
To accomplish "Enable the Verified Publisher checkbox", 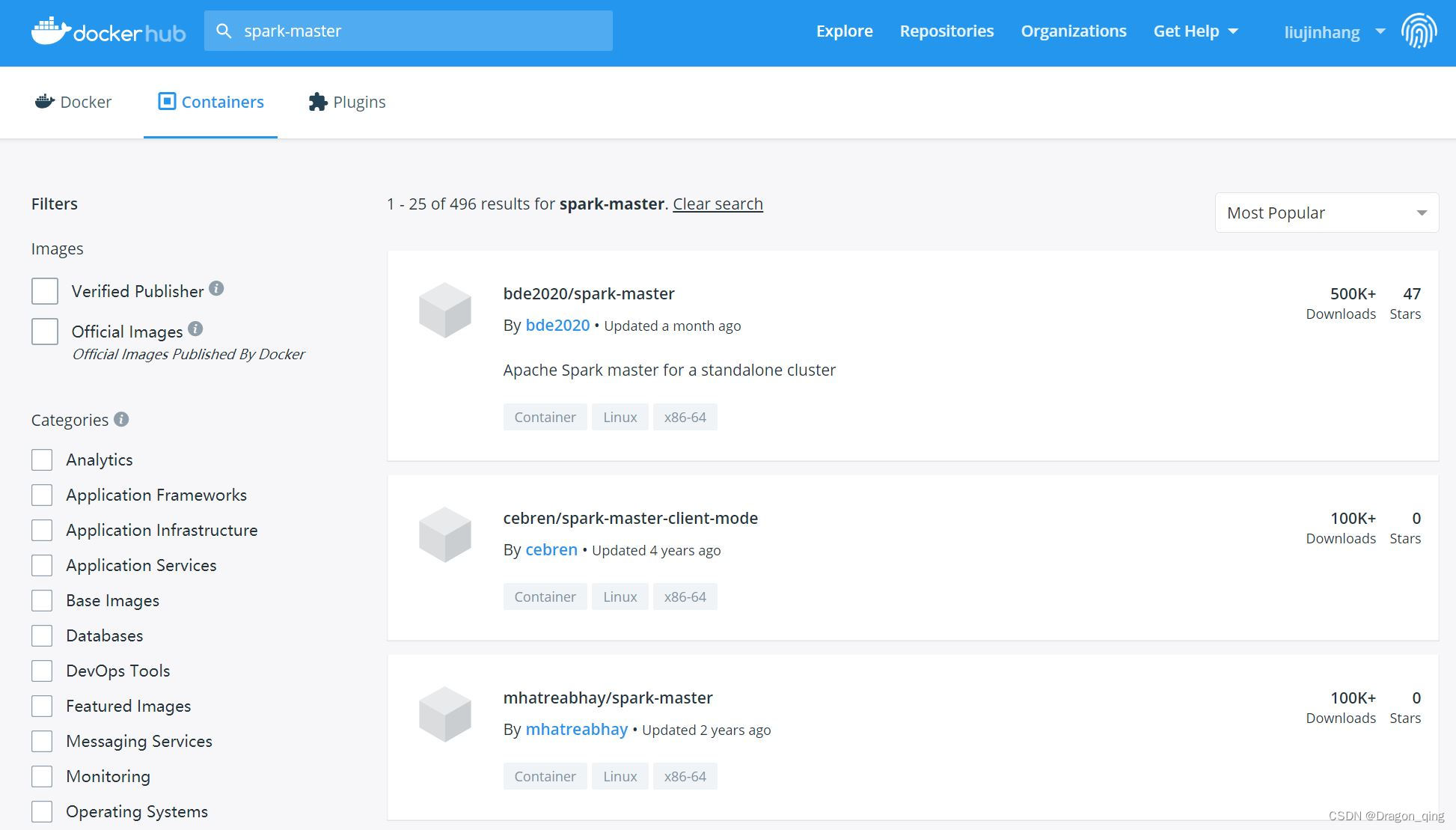I will click(45, 291).
